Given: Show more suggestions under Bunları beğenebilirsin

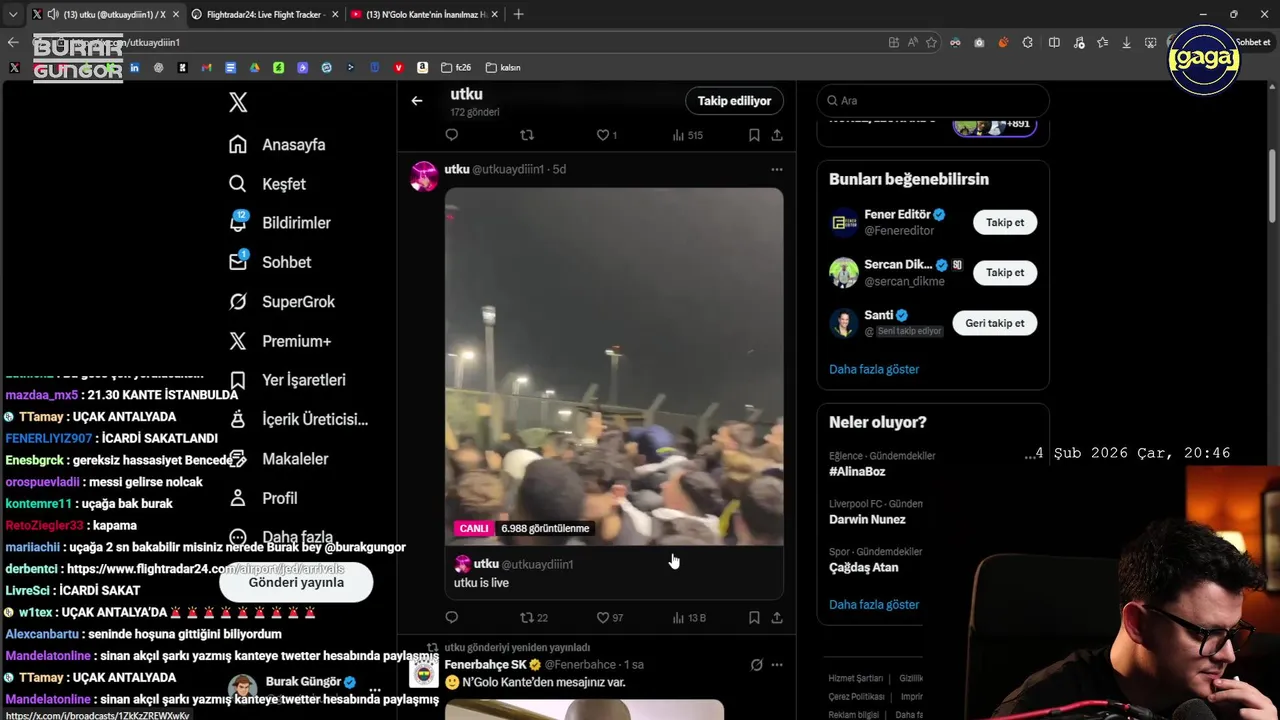Looking at the screenshot, I should pos(874,369).
